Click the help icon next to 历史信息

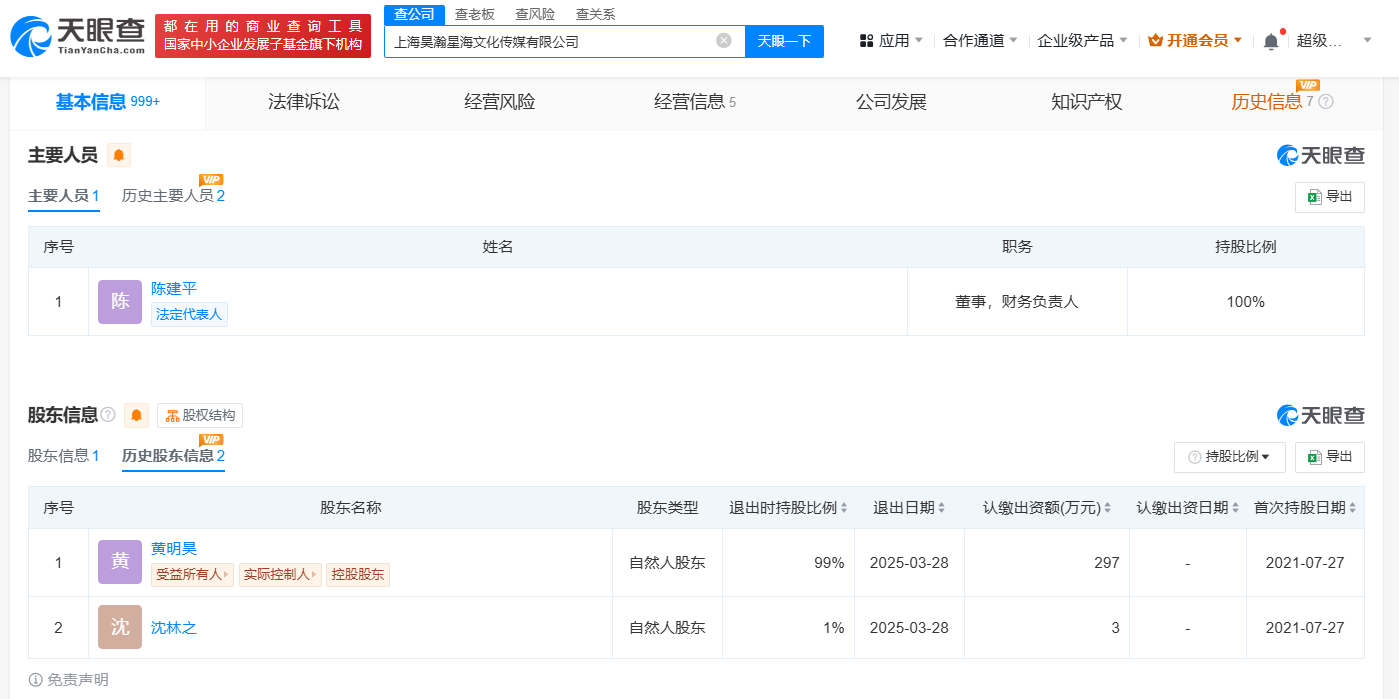pos(1326,102)
